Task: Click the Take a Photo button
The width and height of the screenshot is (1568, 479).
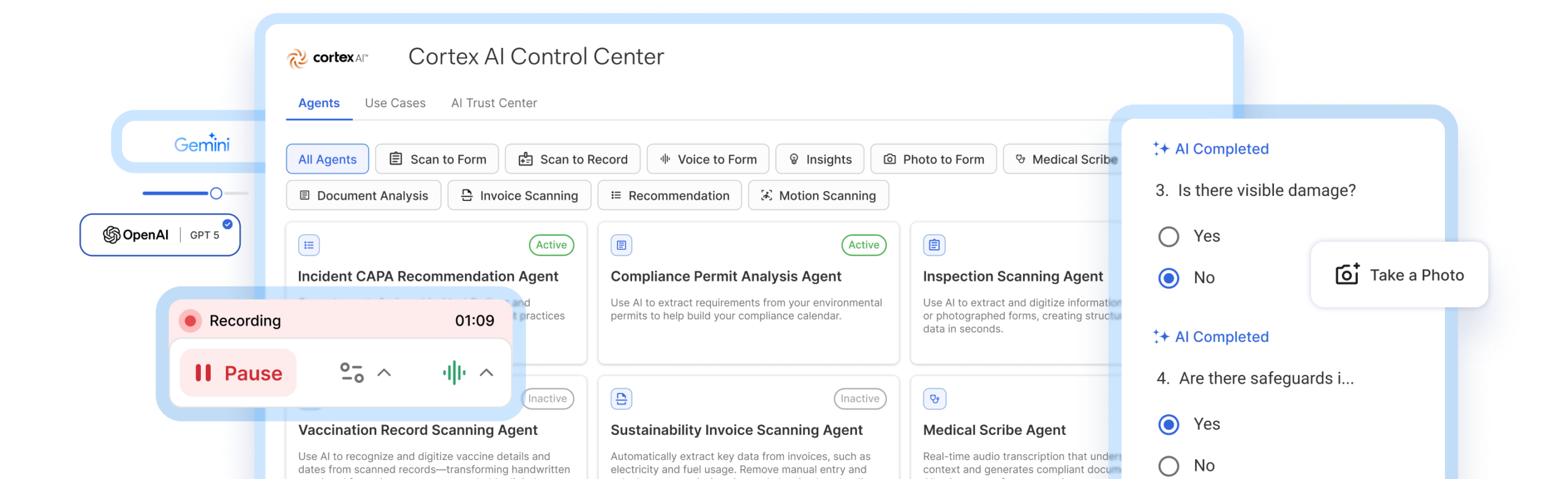Action: (x=1399, y=275)
